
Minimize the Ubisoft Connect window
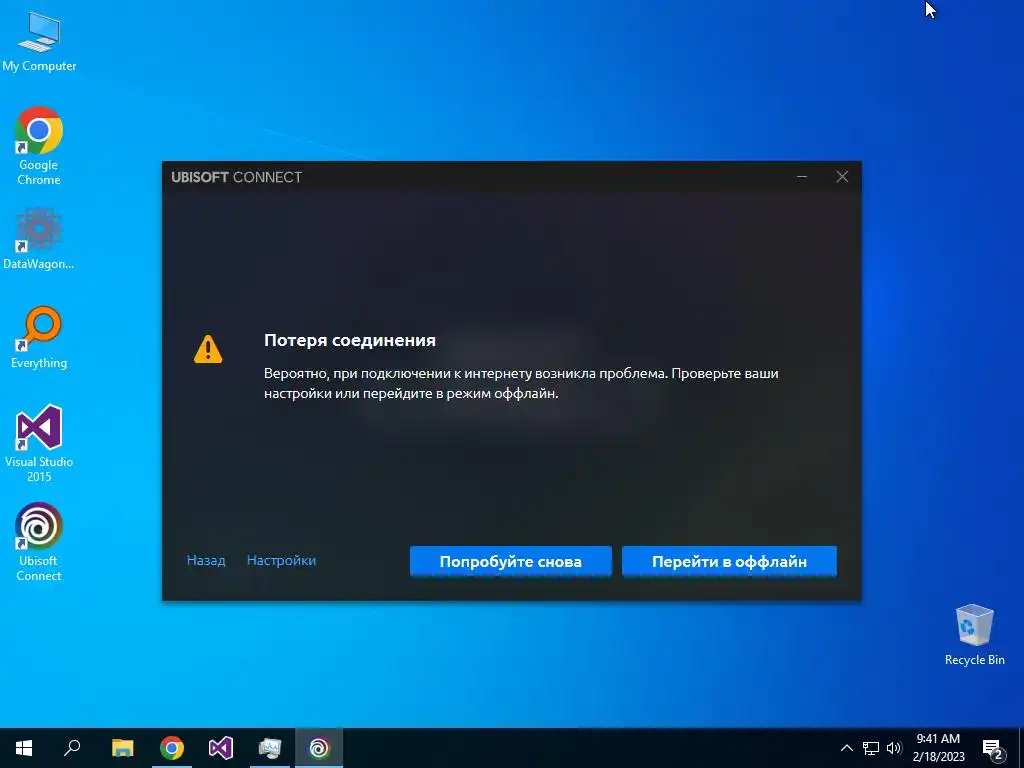pyautogui.click(x=802, y=177)
